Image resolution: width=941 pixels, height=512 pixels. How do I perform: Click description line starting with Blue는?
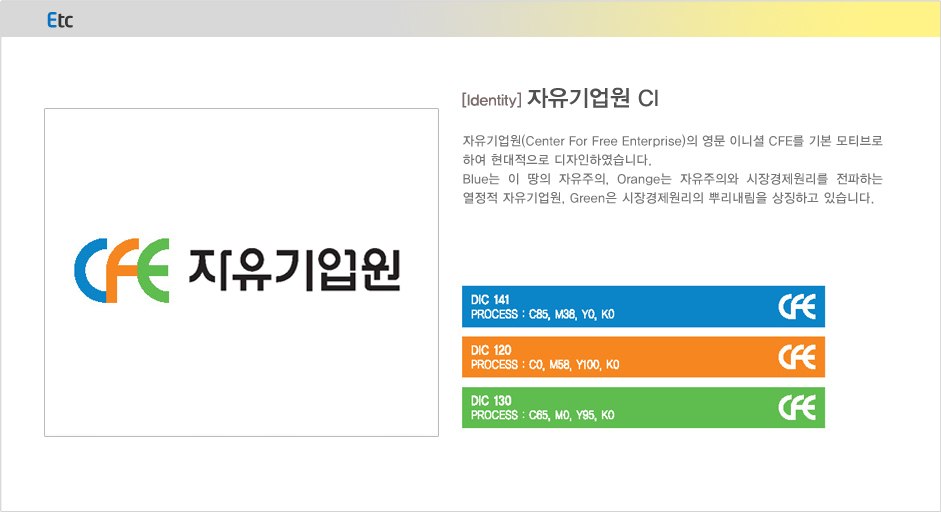(672, 179)
